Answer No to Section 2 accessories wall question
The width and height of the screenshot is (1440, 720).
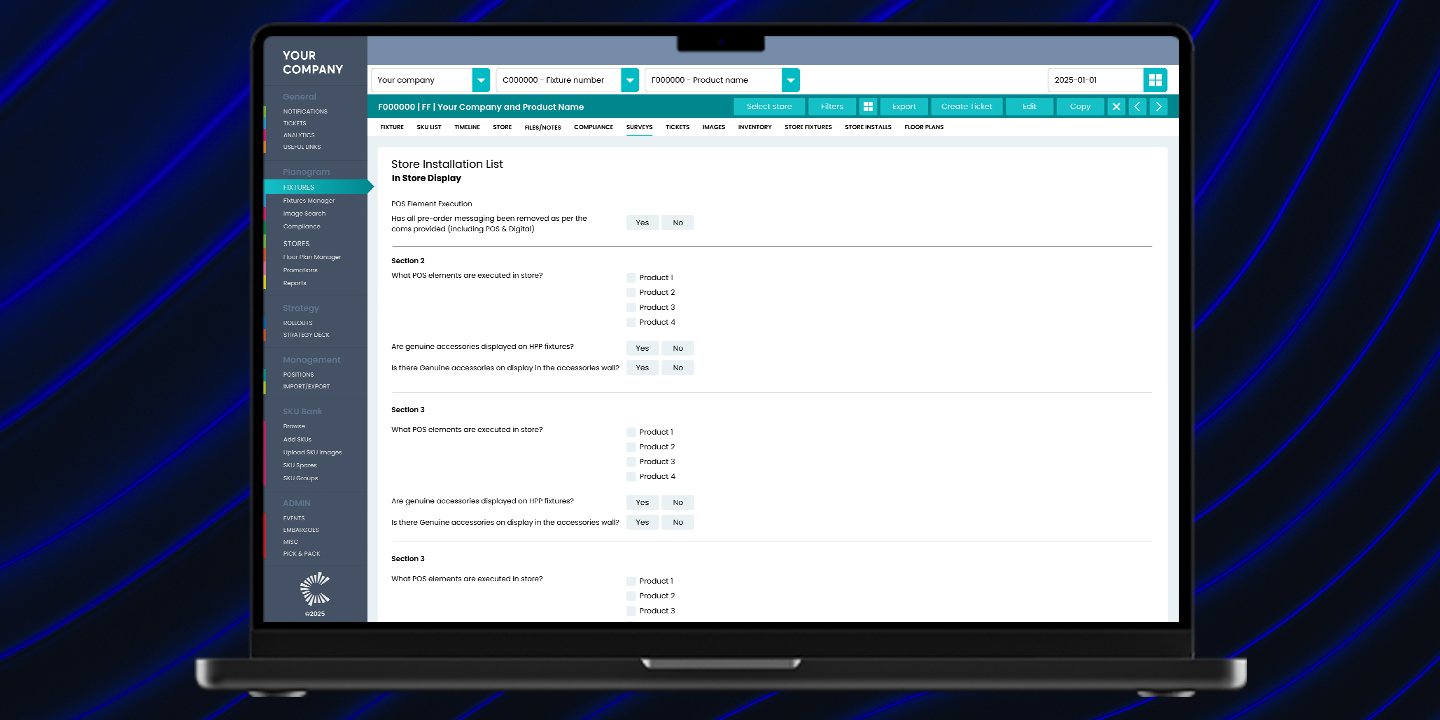pyautogui.click(x=678, y=367)
